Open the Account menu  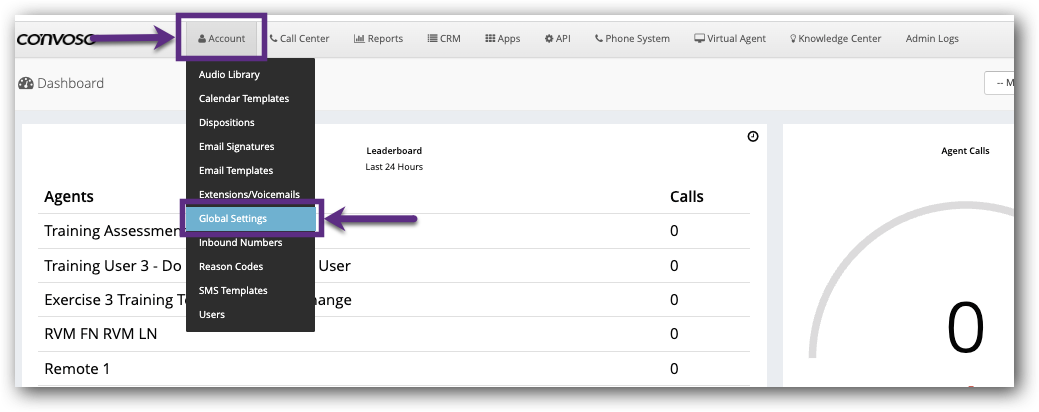[x=221, y=38]
